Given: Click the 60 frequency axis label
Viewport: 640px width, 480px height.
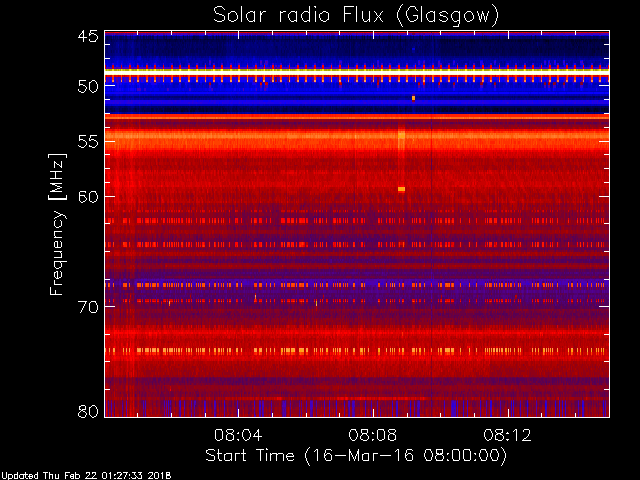Looking at the screenshot, I should [x=88, y=196].
